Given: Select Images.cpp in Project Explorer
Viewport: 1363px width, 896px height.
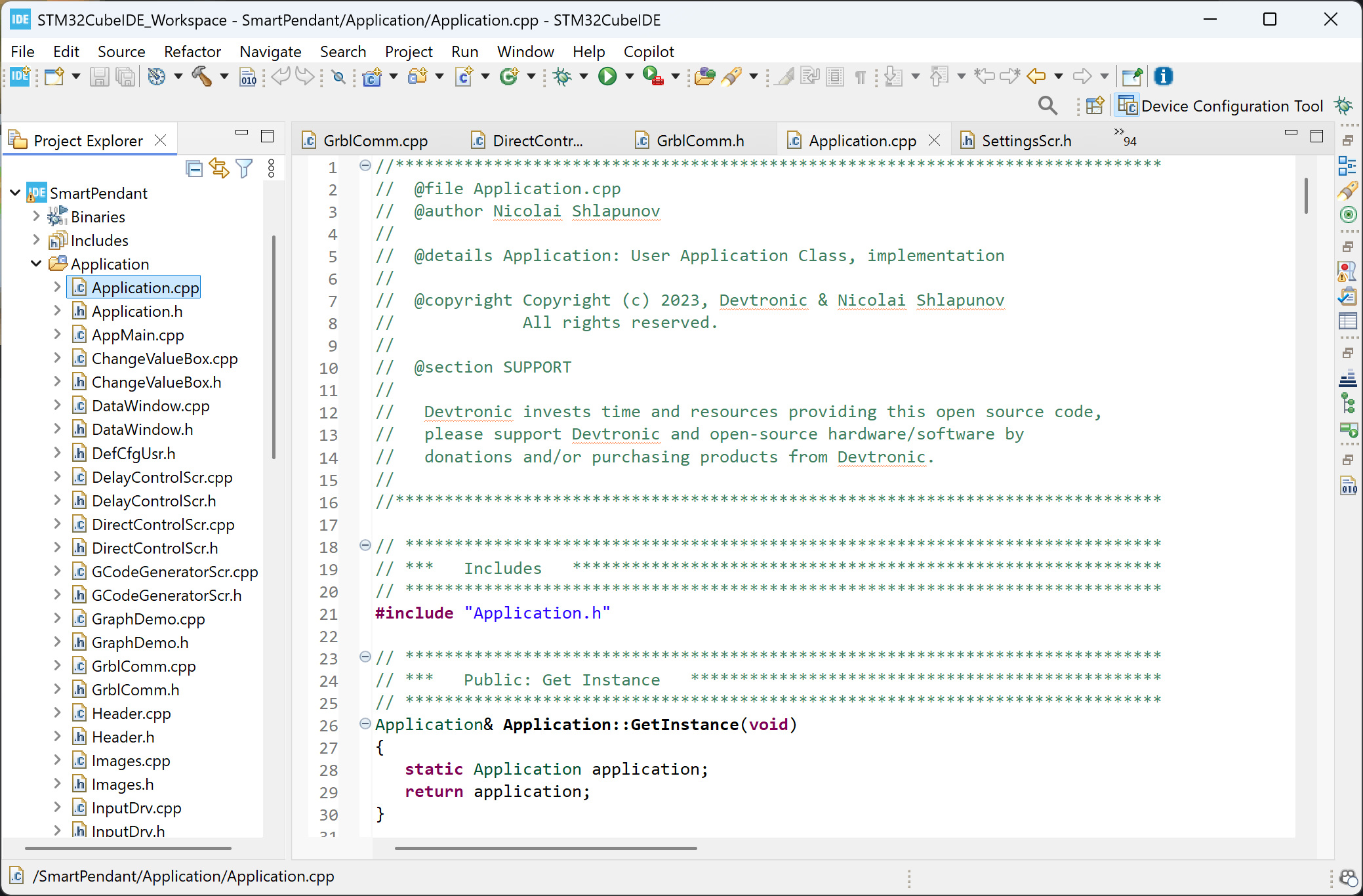Looking at the screenshot, I should tap(131, 760).
